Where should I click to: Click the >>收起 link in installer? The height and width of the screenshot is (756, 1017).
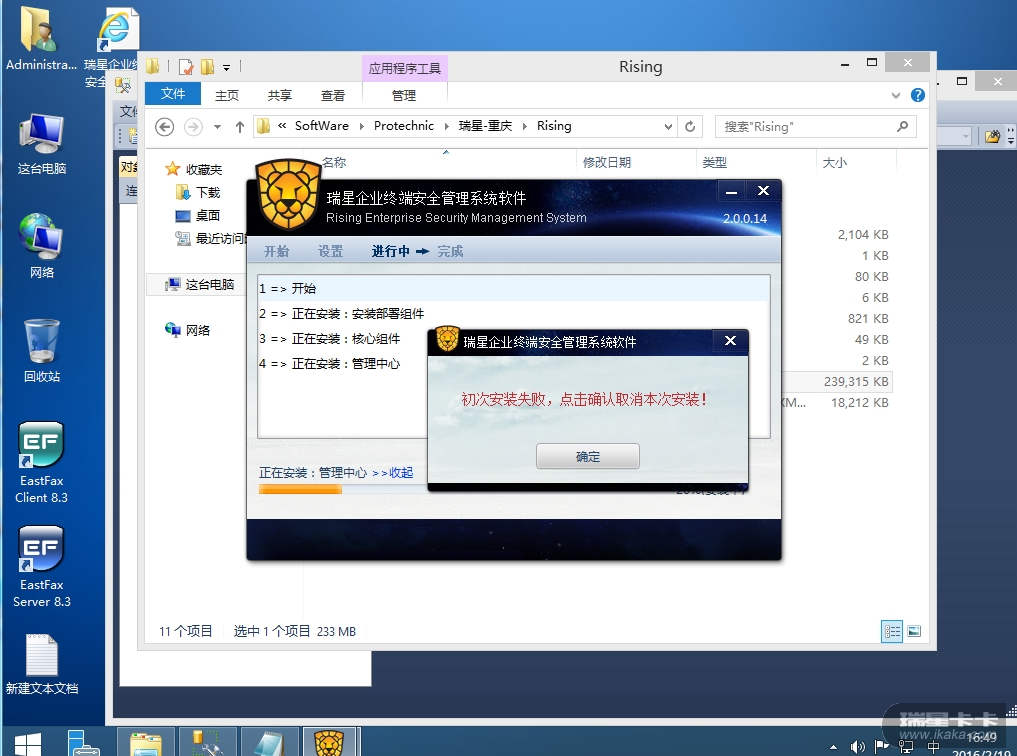pos(393,473)
